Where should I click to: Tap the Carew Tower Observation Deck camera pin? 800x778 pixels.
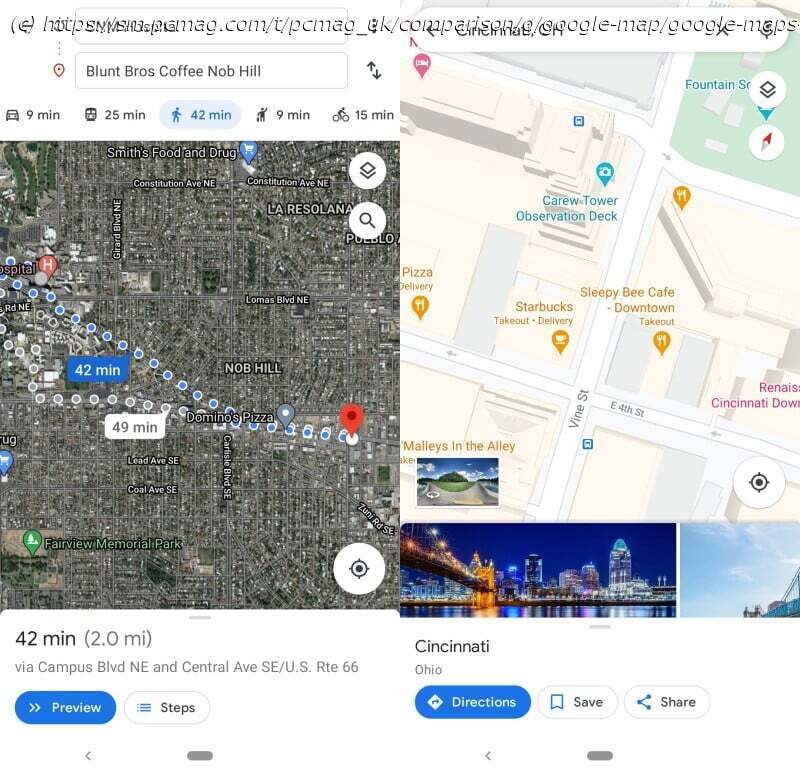coord(605,174)
